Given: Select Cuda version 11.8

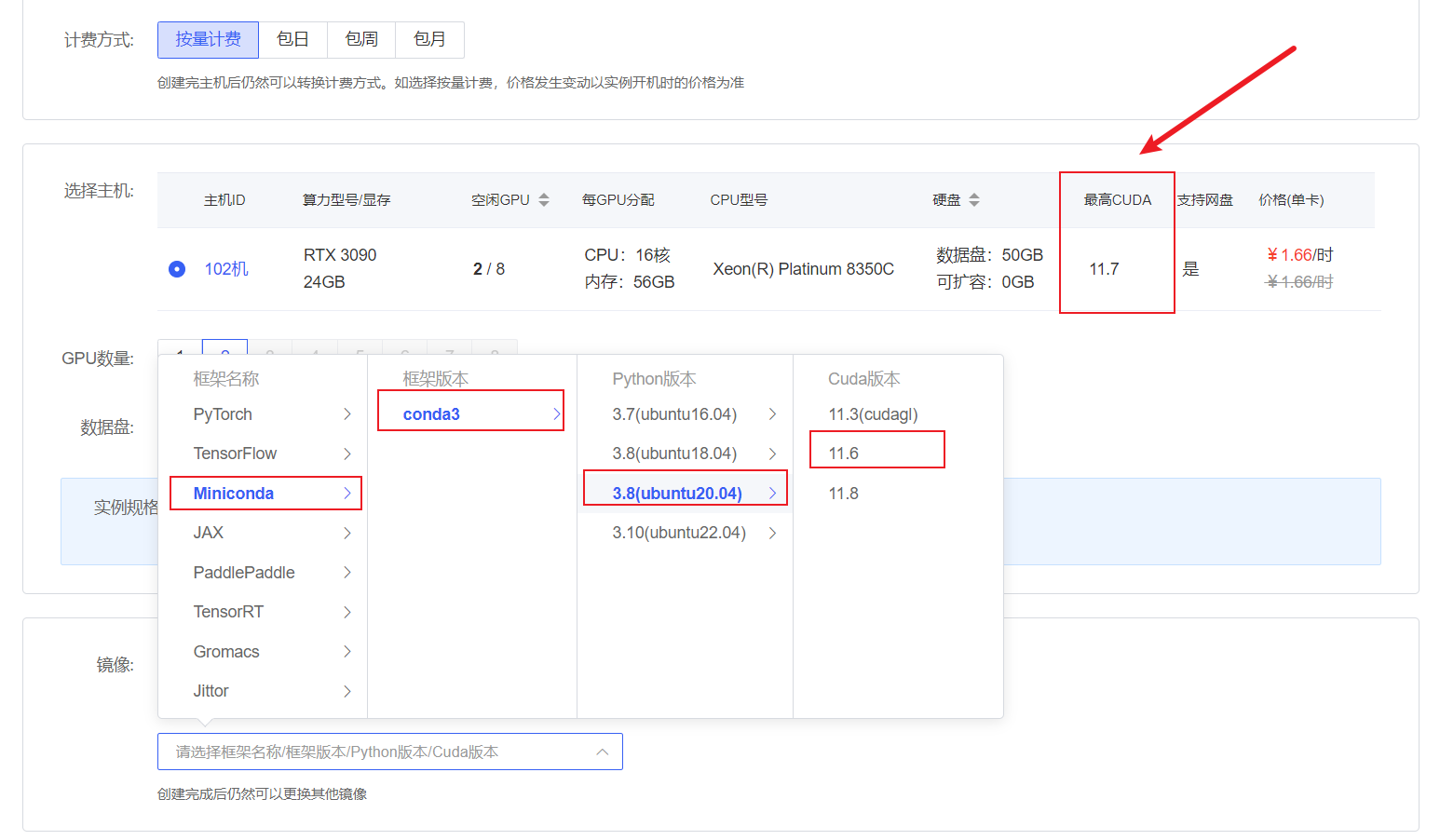Looking at the screenshot, I should point(844,494).
